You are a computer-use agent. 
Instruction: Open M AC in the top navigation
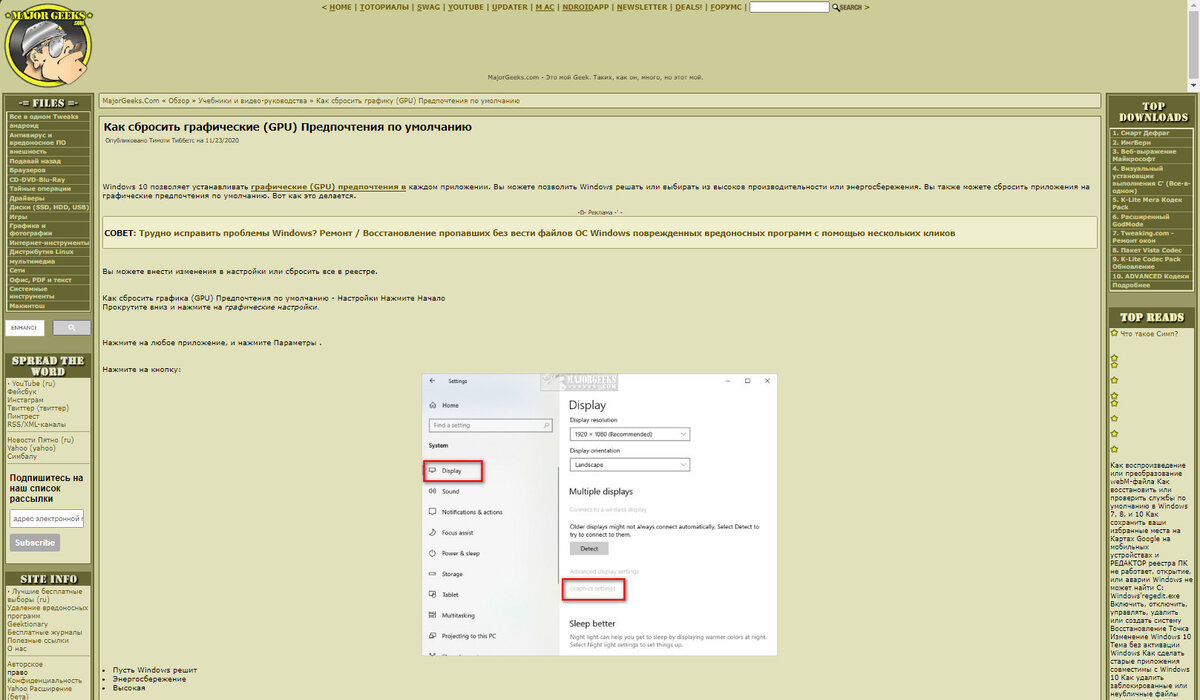pos(545,7)
